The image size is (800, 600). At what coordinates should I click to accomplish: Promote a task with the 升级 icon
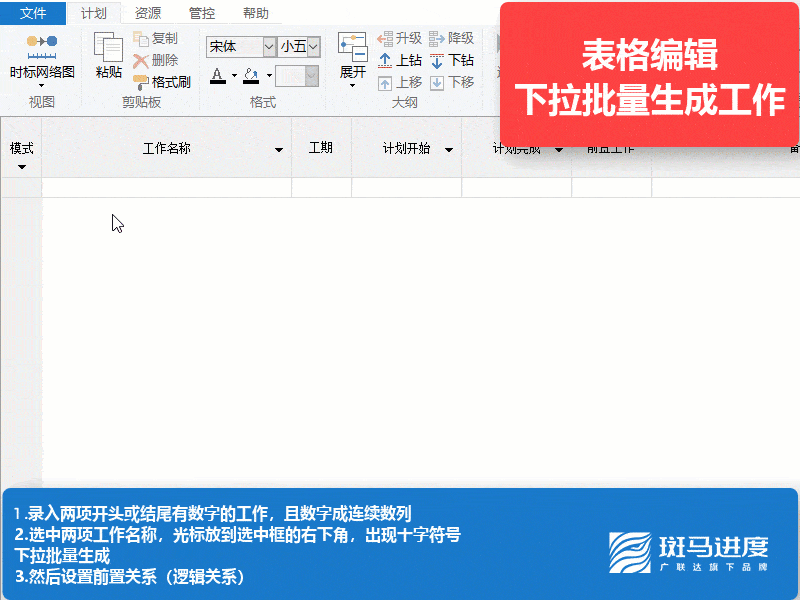[401, 35]
